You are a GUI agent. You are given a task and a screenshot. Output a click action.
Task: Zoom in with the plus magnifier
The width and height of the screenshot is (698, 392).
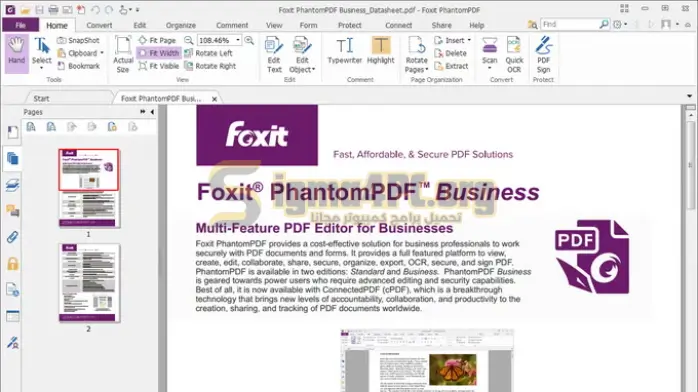[x=249, y=40]
